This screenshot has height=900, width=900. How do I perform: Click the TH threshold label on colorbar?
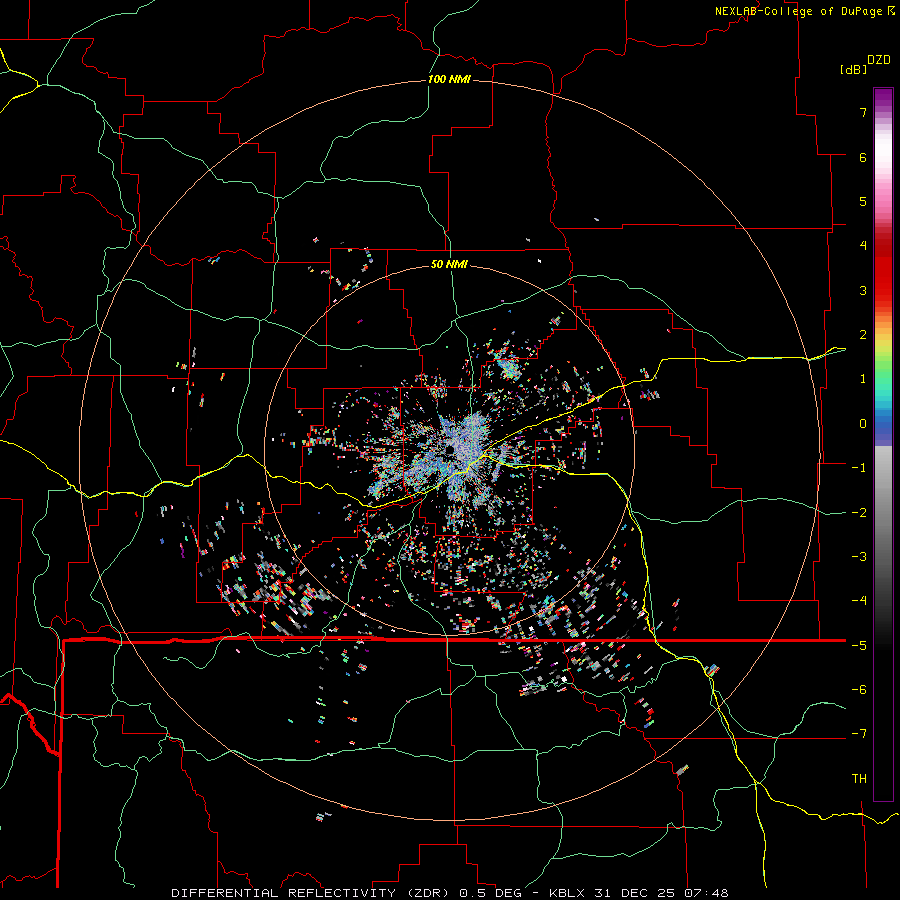tap(859, 779)
